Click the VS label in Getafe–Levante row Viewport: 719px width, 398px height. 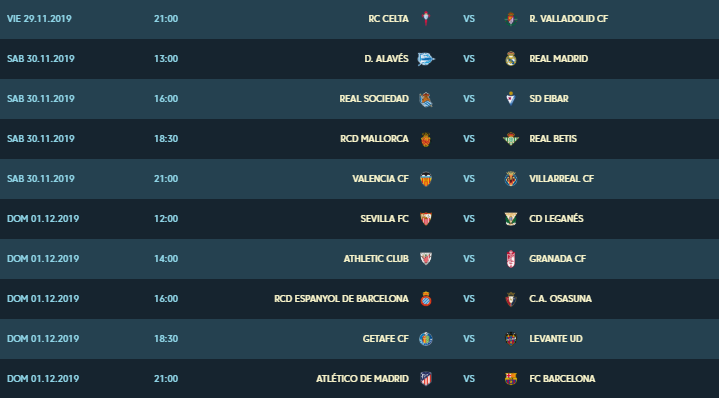click(x=469, y=339)
